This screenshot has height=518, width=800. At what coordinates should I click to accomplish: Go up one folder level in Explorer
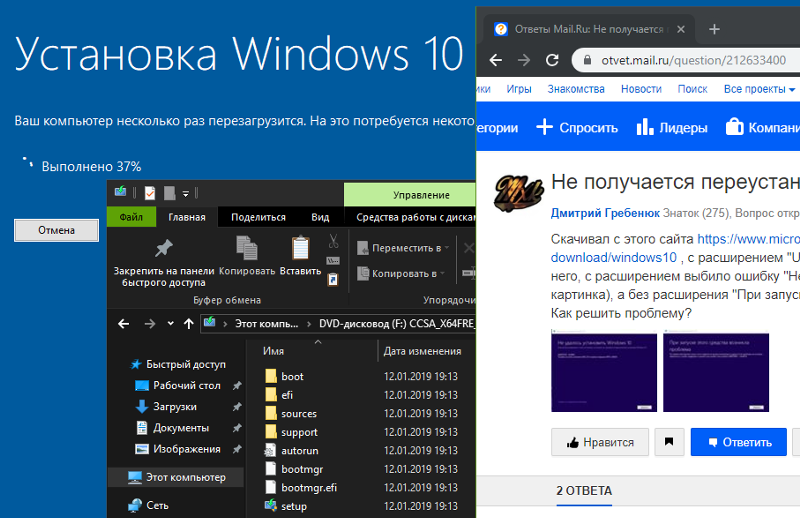tap(189, 324)
